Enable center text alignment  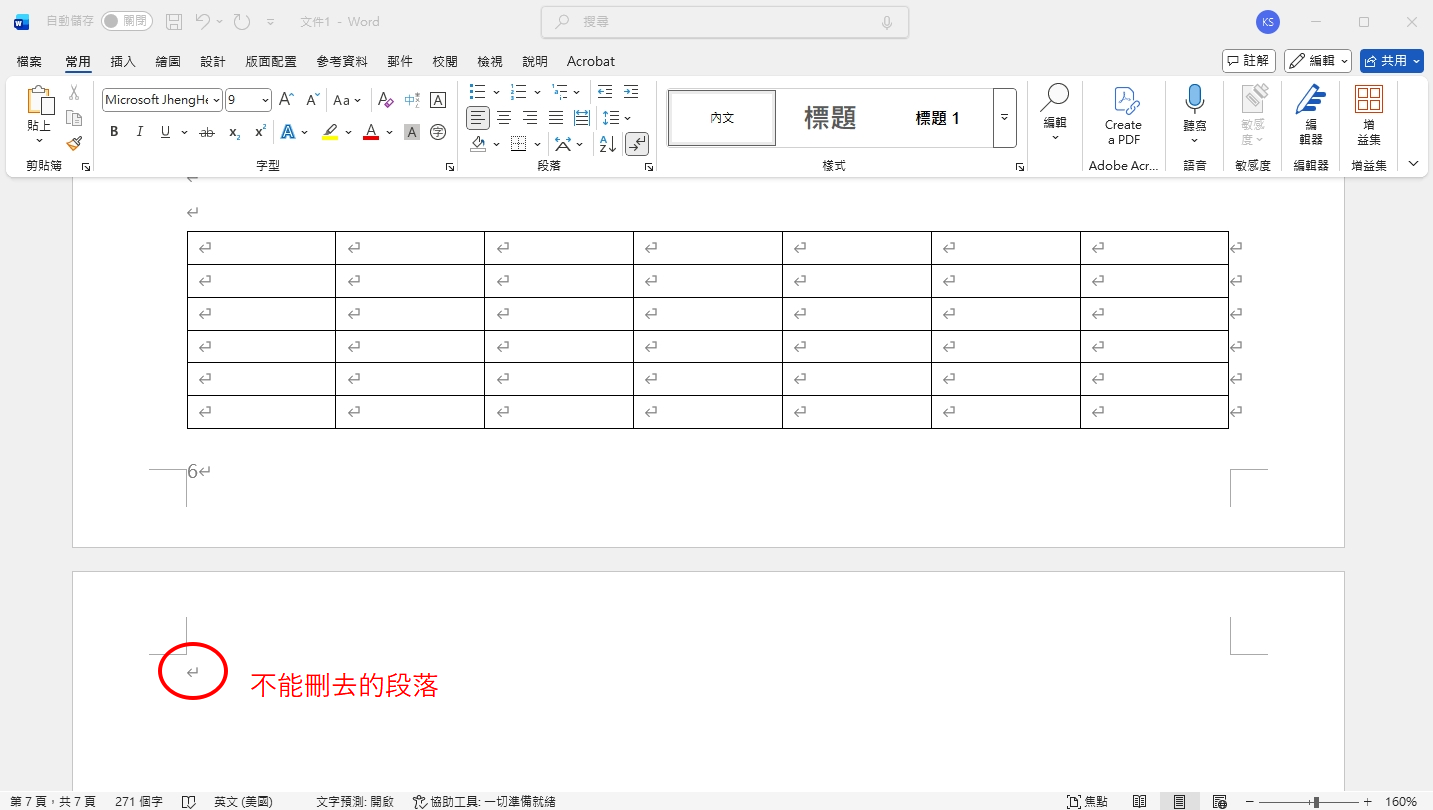point(504,117)
